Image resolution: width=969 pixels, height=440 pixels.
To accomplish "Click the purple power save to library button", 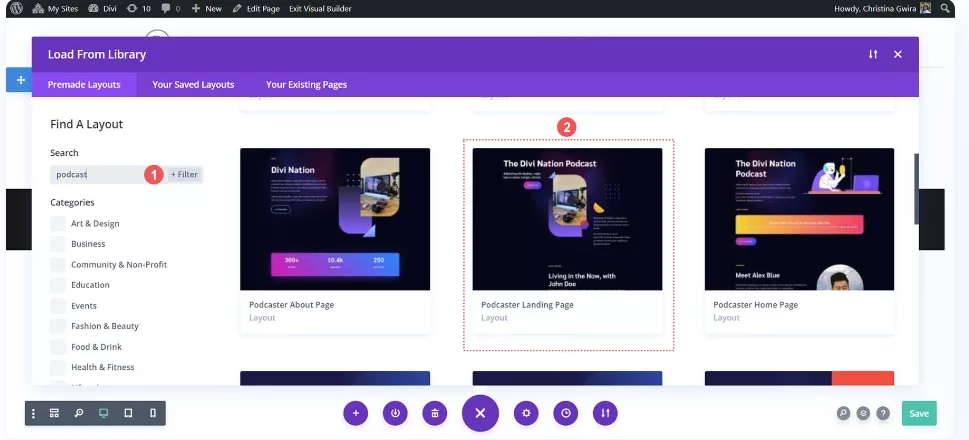I will [x=395, y=413].
